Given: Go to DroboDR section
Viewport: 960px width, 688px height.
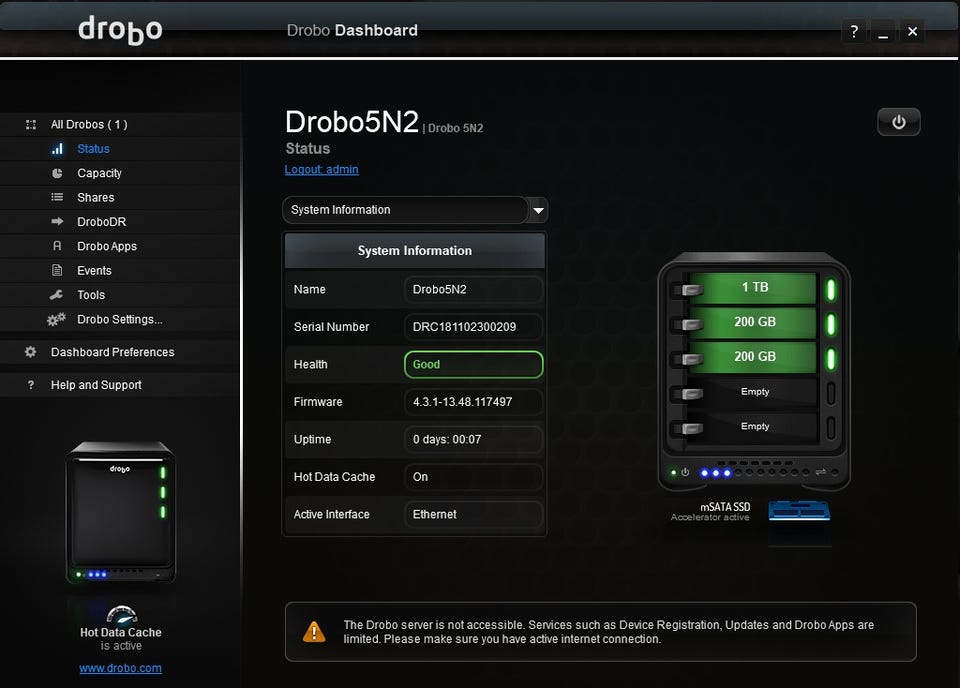Looking at the screenshot, I should coord(102,222).
